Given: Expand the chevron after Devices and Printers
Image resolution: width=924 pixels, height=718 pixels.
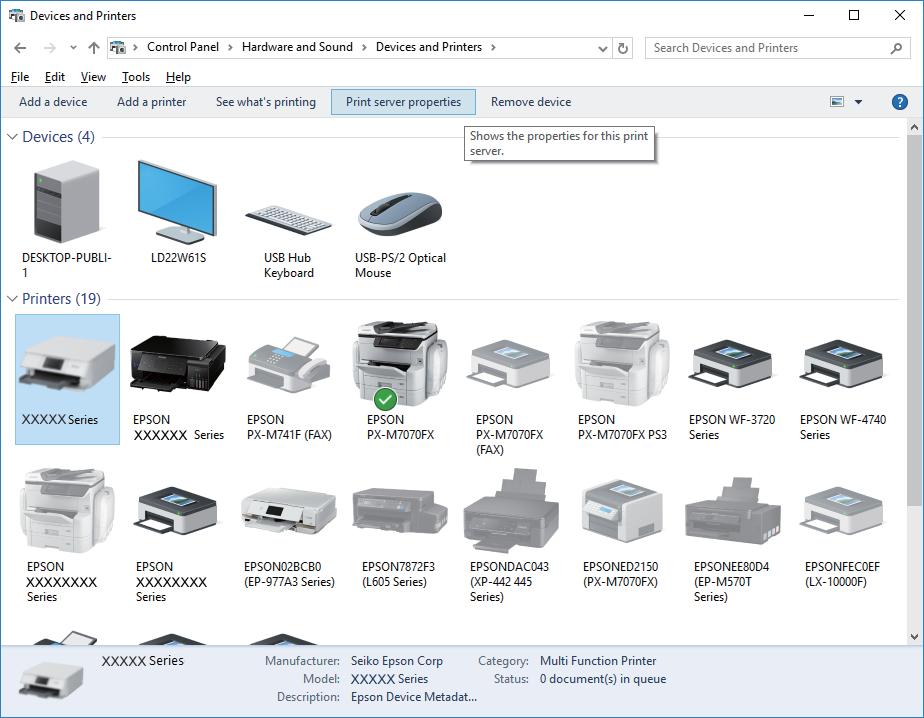Looking at the screenshot, I should tap(493, 47).
